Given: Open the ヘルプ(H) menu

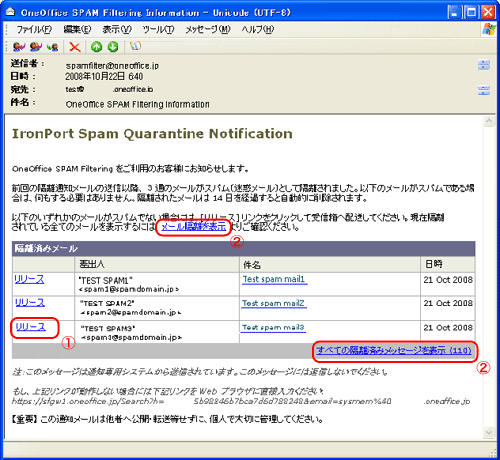Looking at the screenshot, I should click(258, 30).
